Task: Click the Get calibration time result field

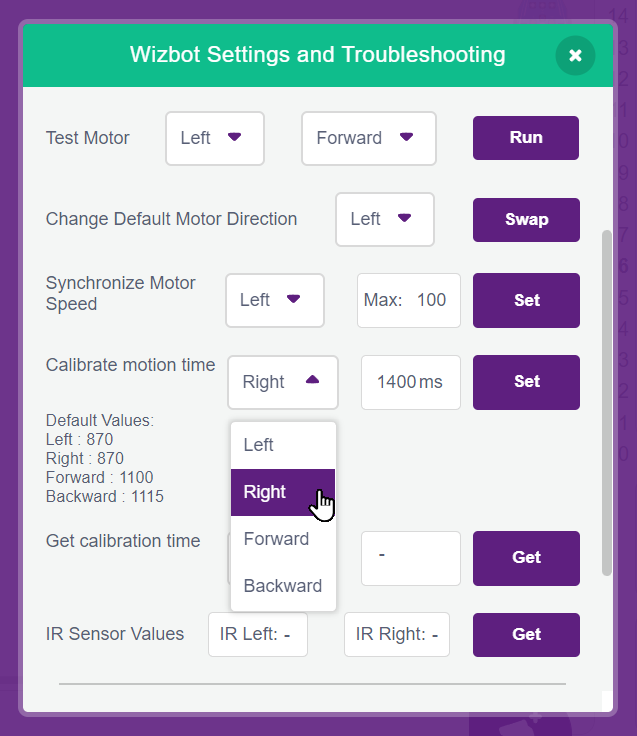Action: click(410, 557)
